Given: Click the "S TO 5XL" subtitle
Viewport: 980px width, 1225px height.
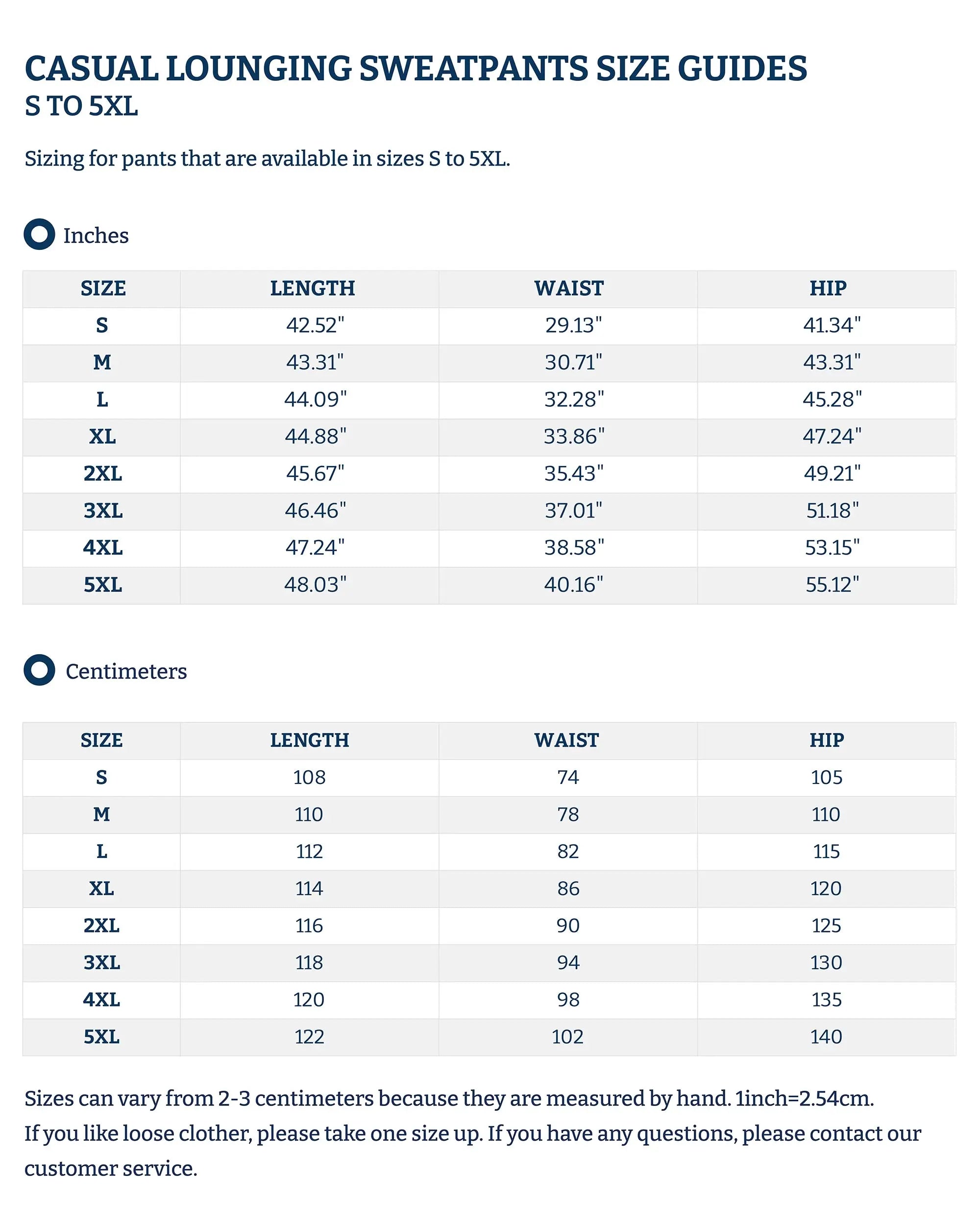Looking at the screenshot, I should [x=81, y=106].
